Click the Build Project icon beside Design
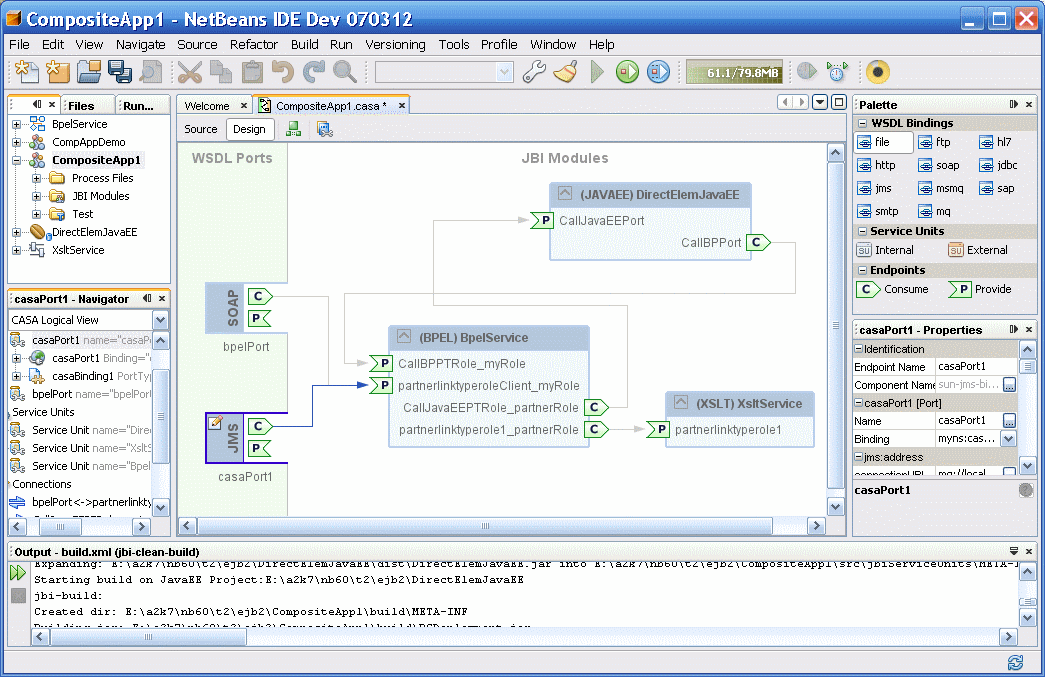Image resolution: width=1045 pixels, height=677 pixels. [x=293, y=129]
